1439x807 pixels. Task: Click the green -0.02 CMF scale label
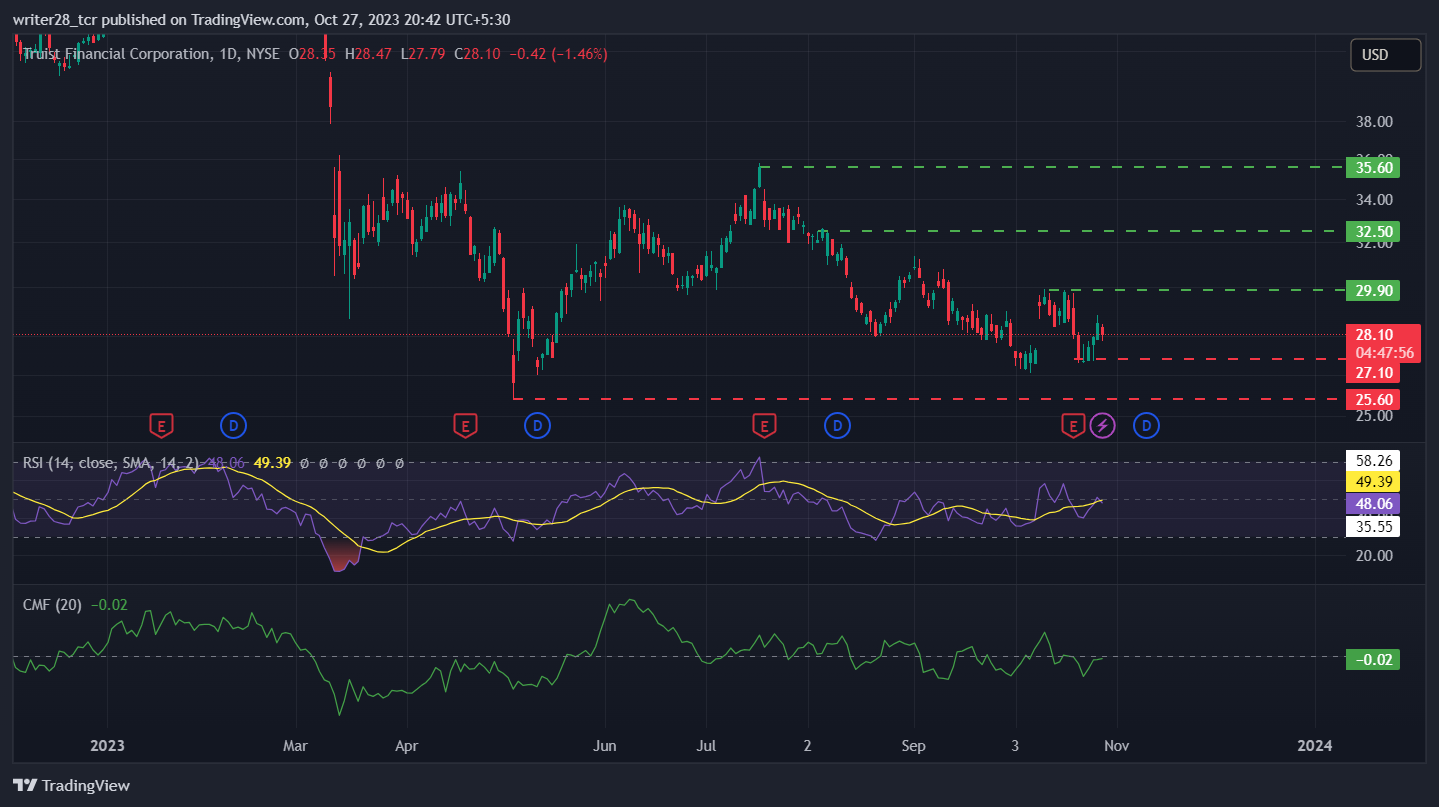click(1372, 659)
